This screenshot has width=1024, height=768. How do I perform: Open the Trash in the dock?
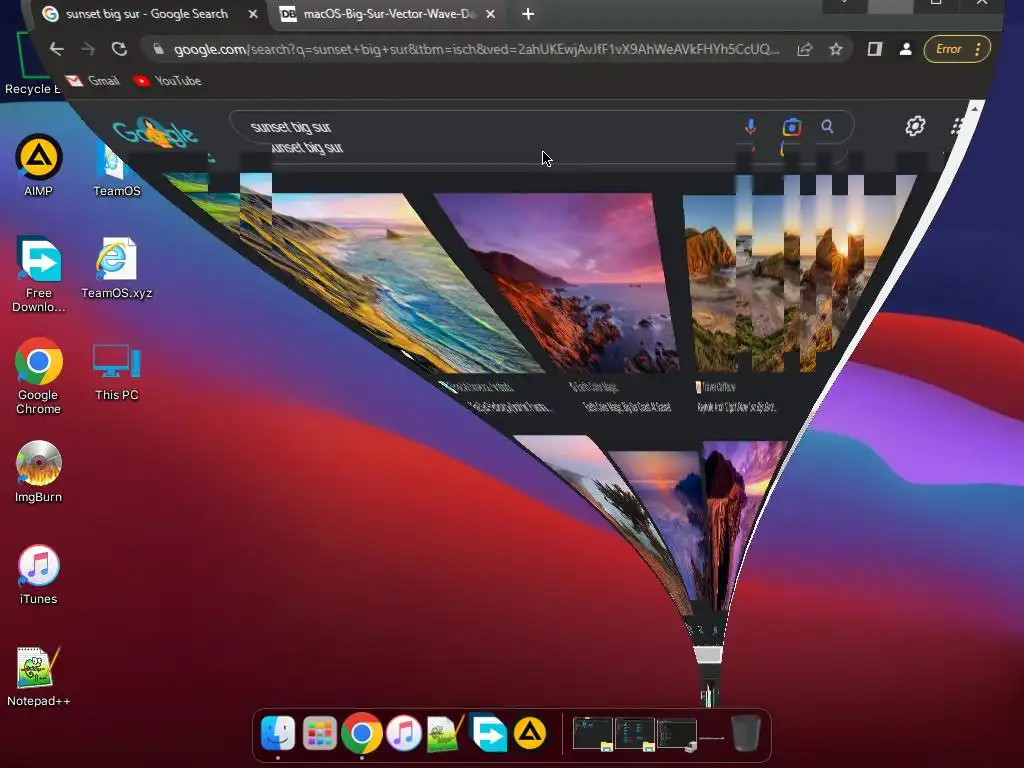pyautogui.click(x=745, y=733)
